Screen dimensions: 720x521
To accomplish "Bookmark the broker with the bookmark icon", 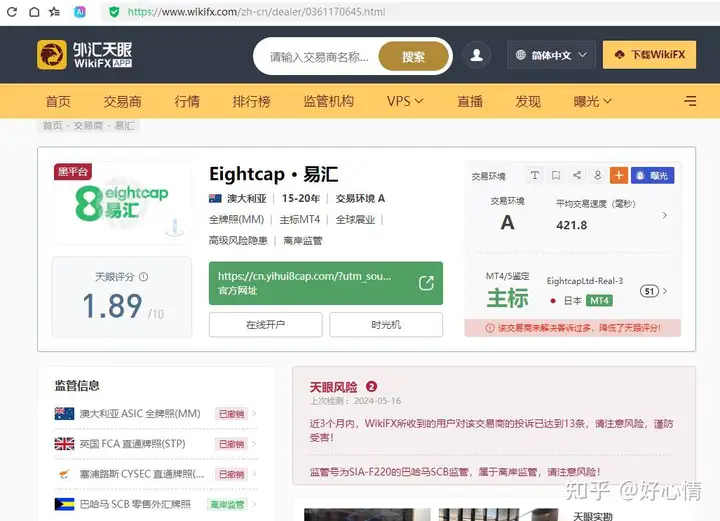I will (556, 175).
